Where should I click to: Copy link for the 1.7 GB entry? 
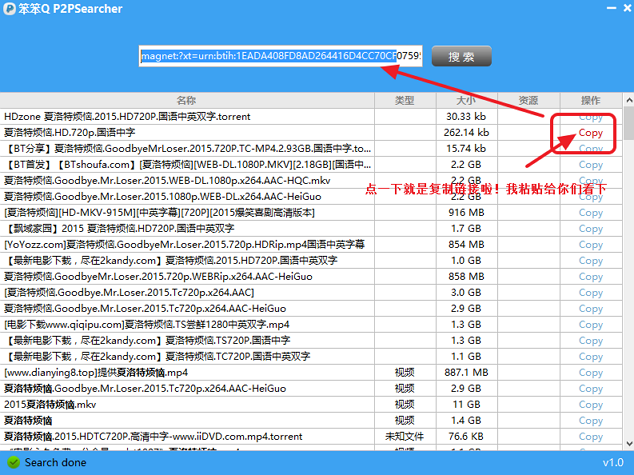(590, 229)
